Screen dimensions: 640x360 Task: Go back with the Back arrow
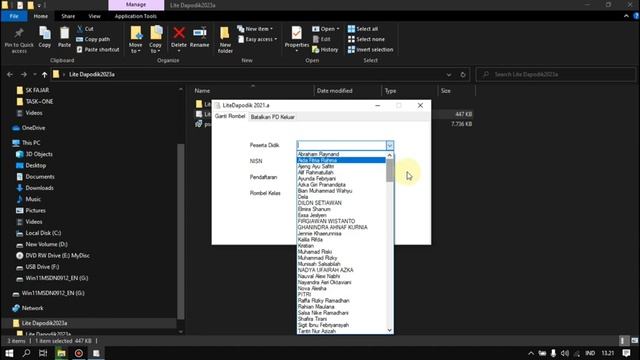(x=10, y=74)
